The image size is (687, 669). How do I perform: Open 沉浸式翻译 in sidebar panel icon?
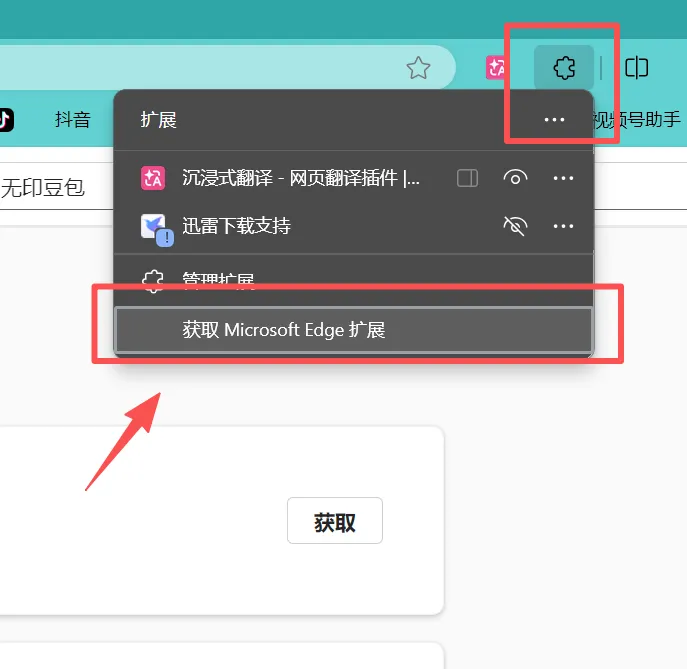[x=467, y=178]
